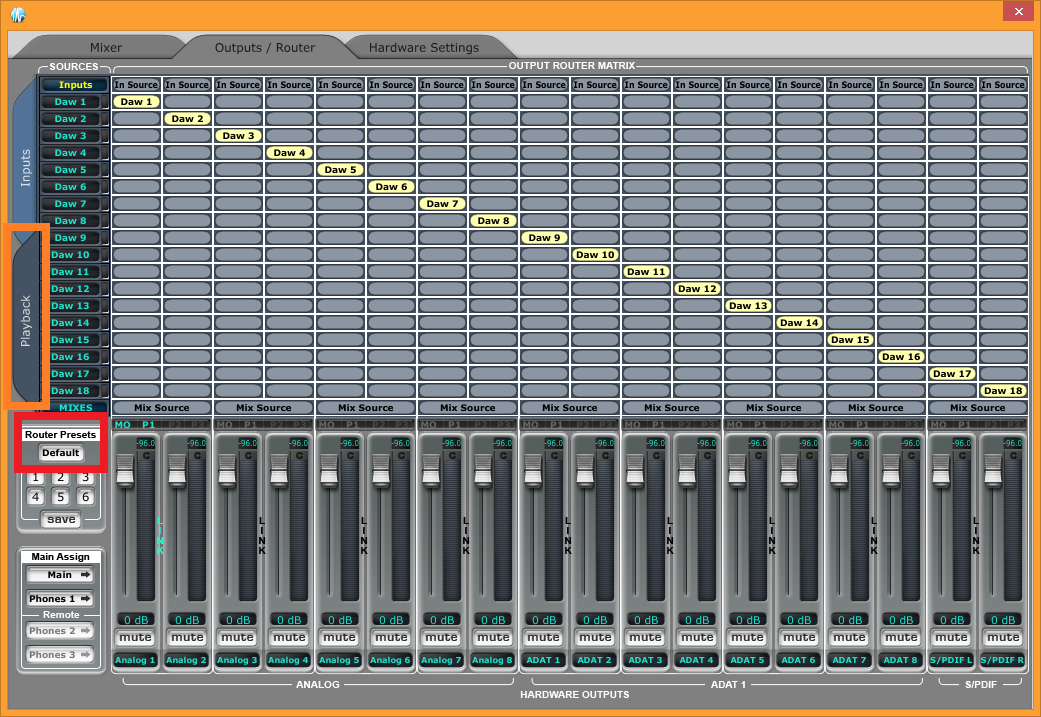Click the ADAT 4 0 dB value field
The image size is (1041, 717).
(x=697, y=619)
